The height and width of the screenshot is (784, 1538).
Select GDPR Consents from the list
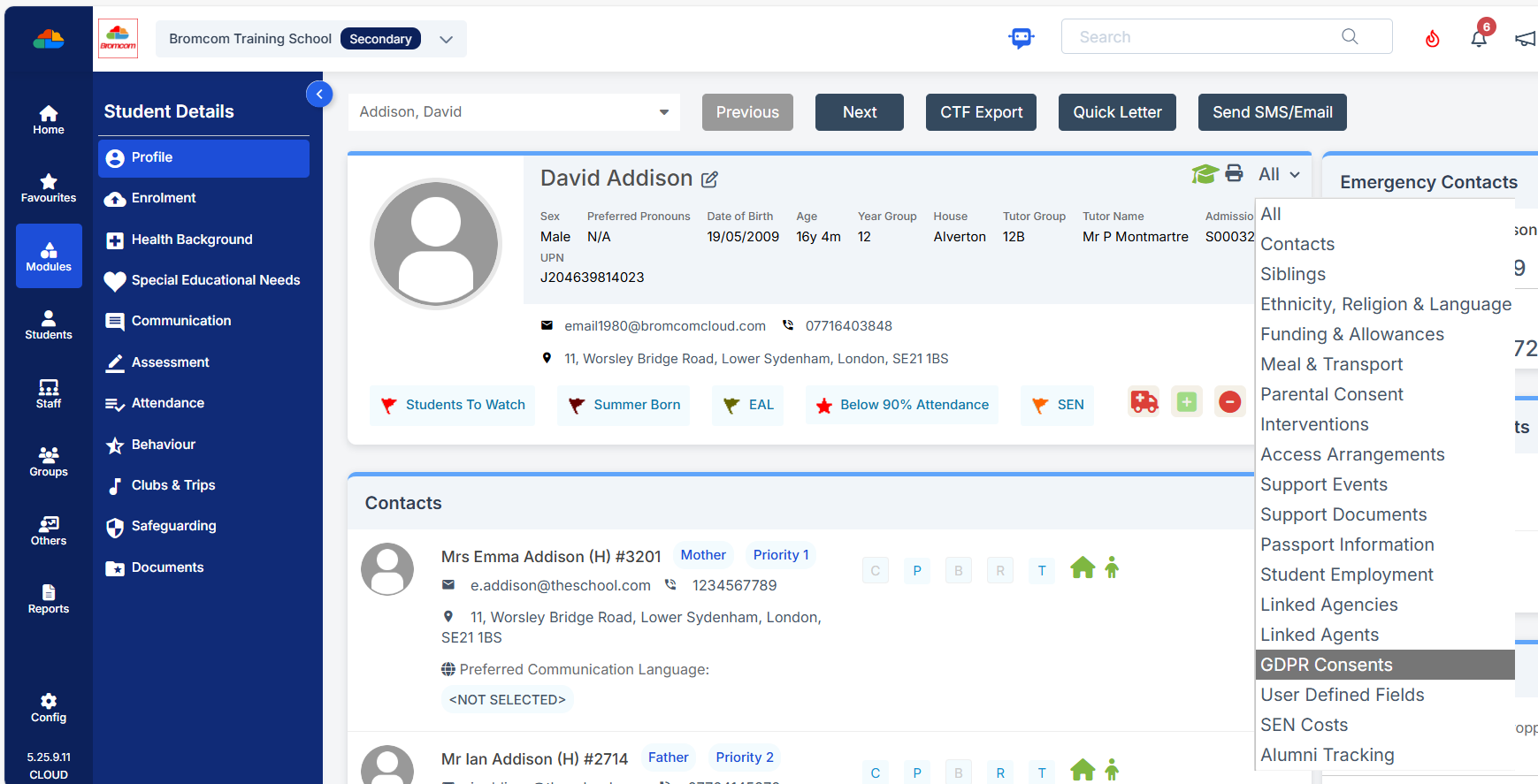(1327, 665)
